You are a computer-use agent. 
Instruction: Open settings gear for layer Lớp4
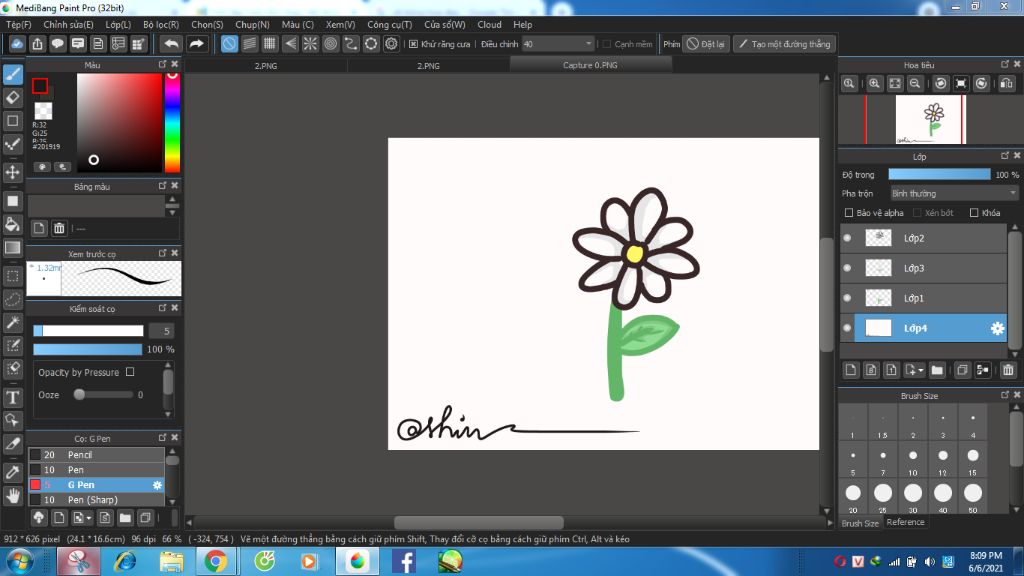point(997,328)
